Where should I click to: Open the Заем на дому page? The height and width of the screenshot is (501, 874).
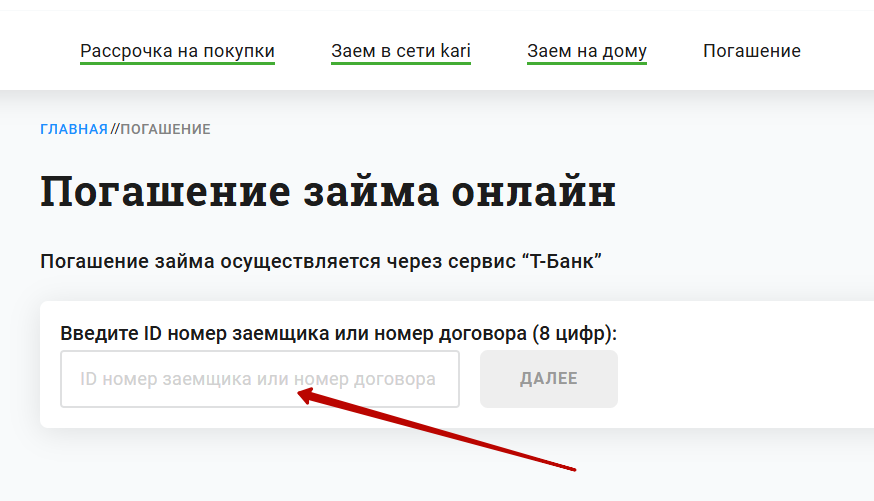(587, 51)
